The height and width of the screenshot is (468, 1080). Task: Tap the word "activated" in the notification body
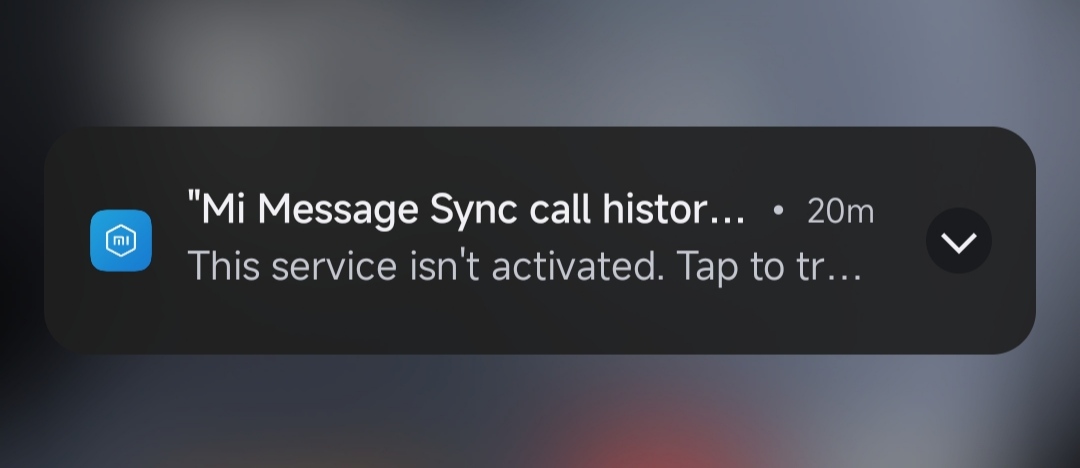pyautogui.click(x=577, y=266)
